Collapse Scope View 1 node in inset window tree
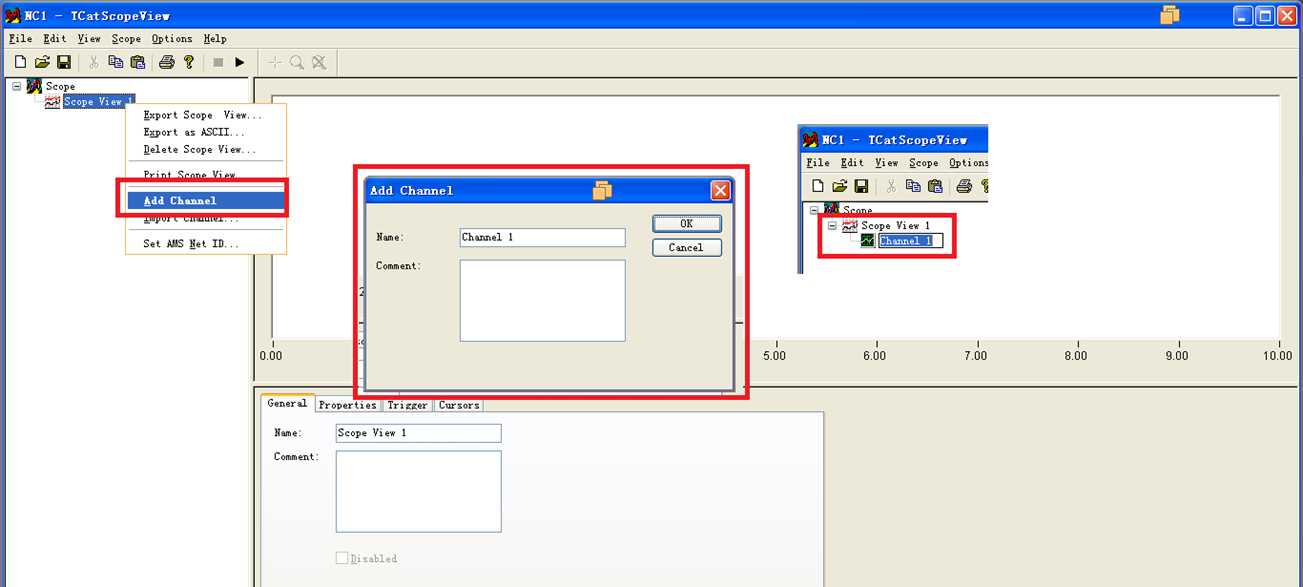This screenshot has height=587, width=1303. pyautogui.click(x=833, y=225)
